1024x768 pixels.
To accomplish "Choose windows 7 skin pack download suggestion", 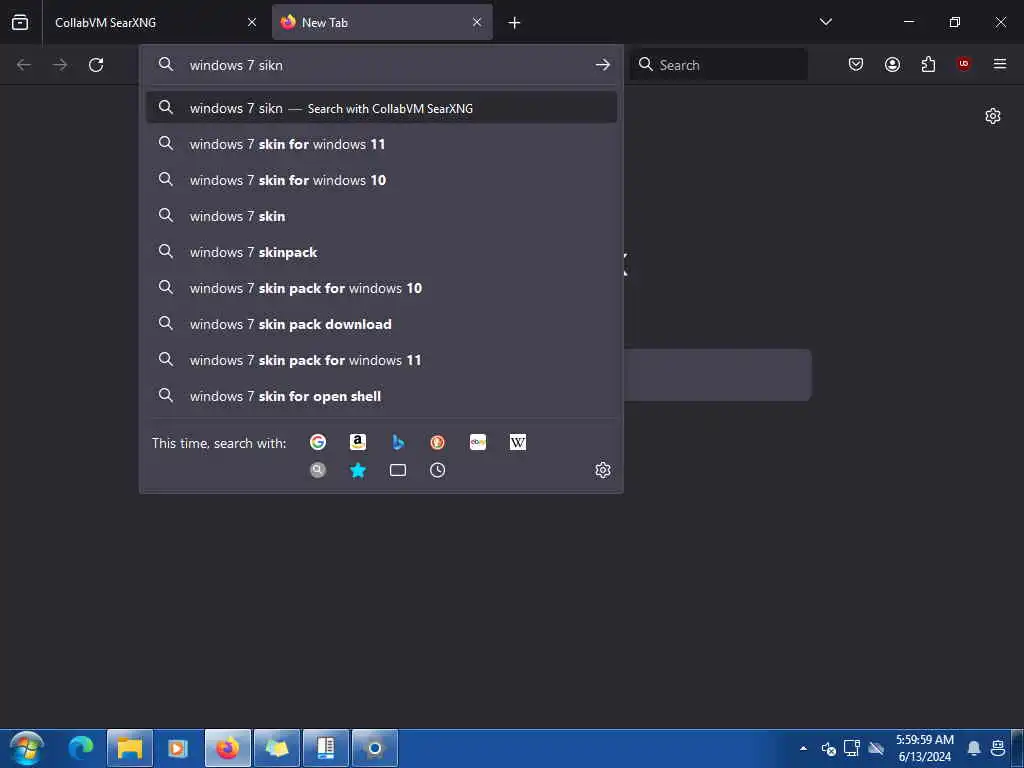I will (381, 324).
